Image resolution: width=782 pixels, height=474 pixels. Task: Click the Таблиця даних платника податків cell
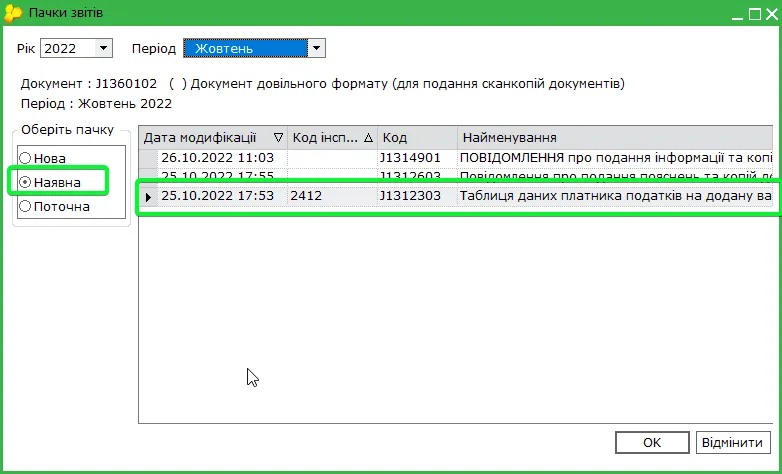(x=615, y=196)
